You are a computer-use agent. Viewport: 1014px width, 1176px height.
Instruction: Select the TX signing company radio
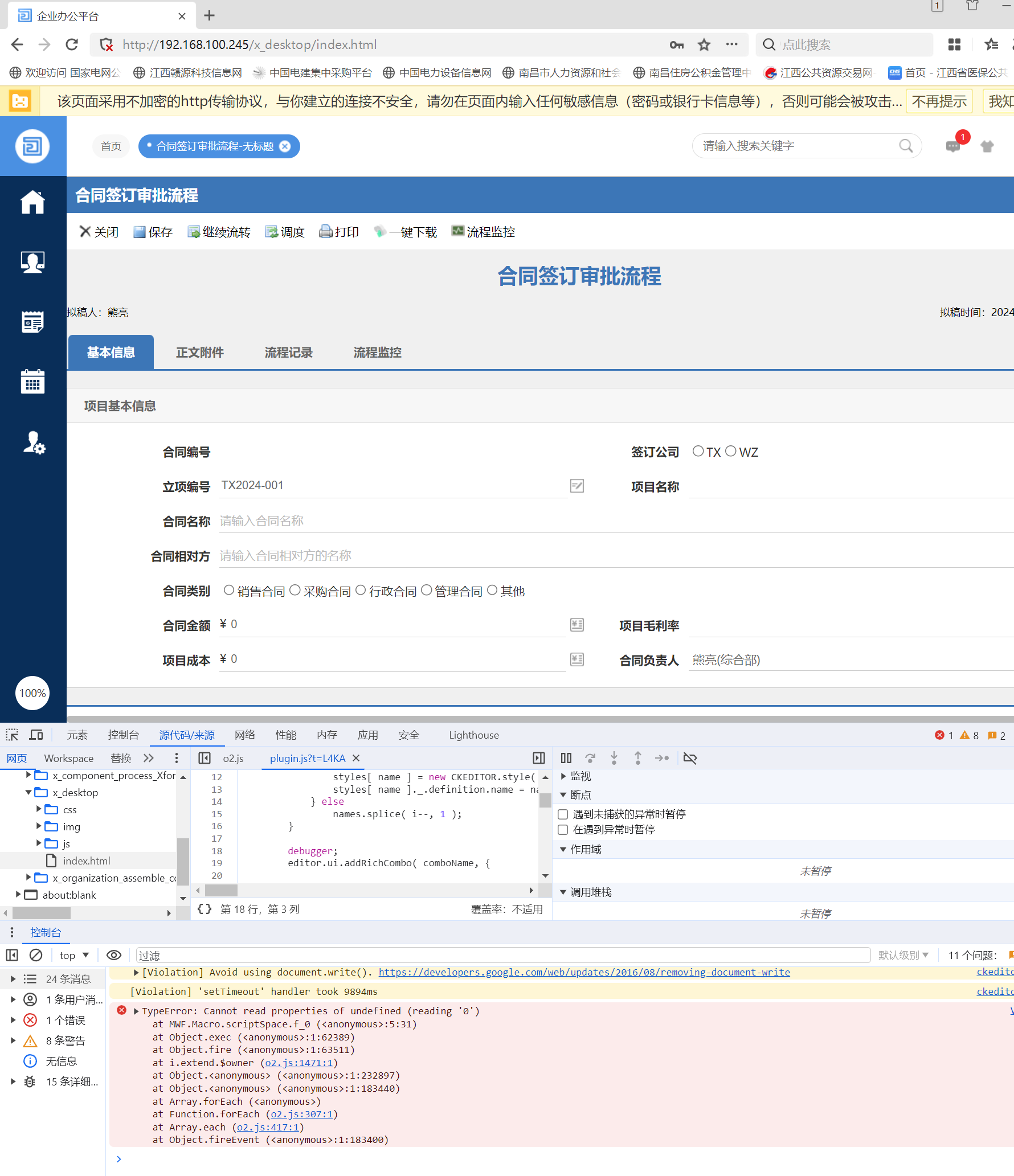[698, 451]
